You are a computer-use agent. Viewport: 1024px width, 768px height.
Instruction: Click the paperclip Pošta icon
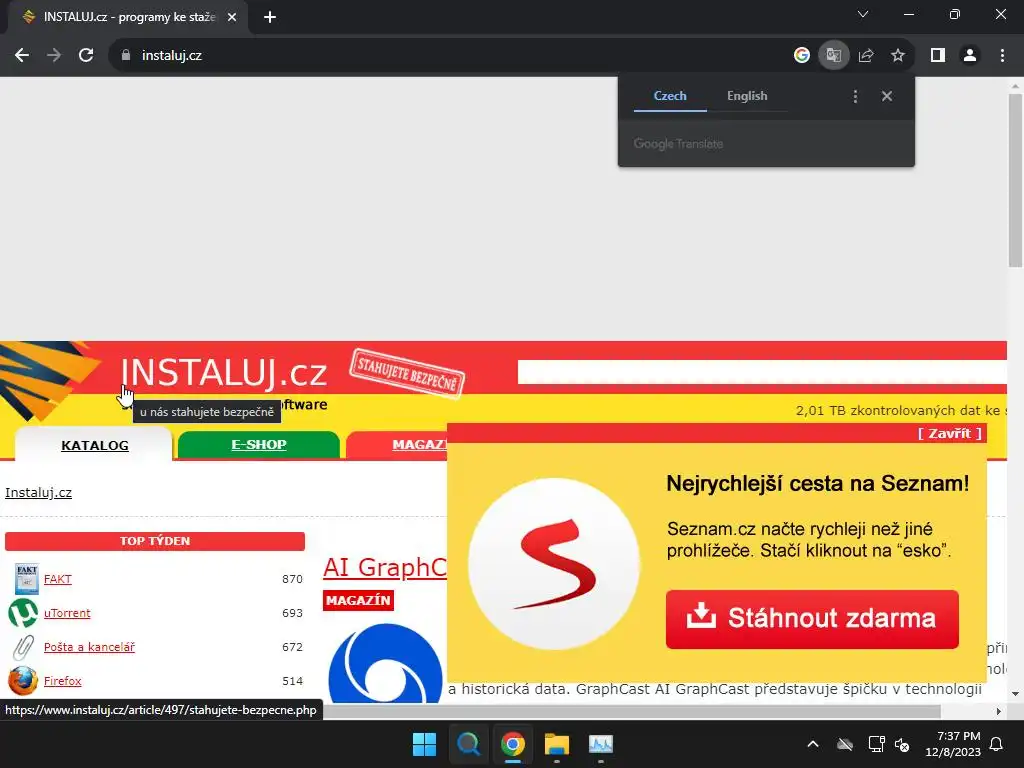tap(24, 647)
